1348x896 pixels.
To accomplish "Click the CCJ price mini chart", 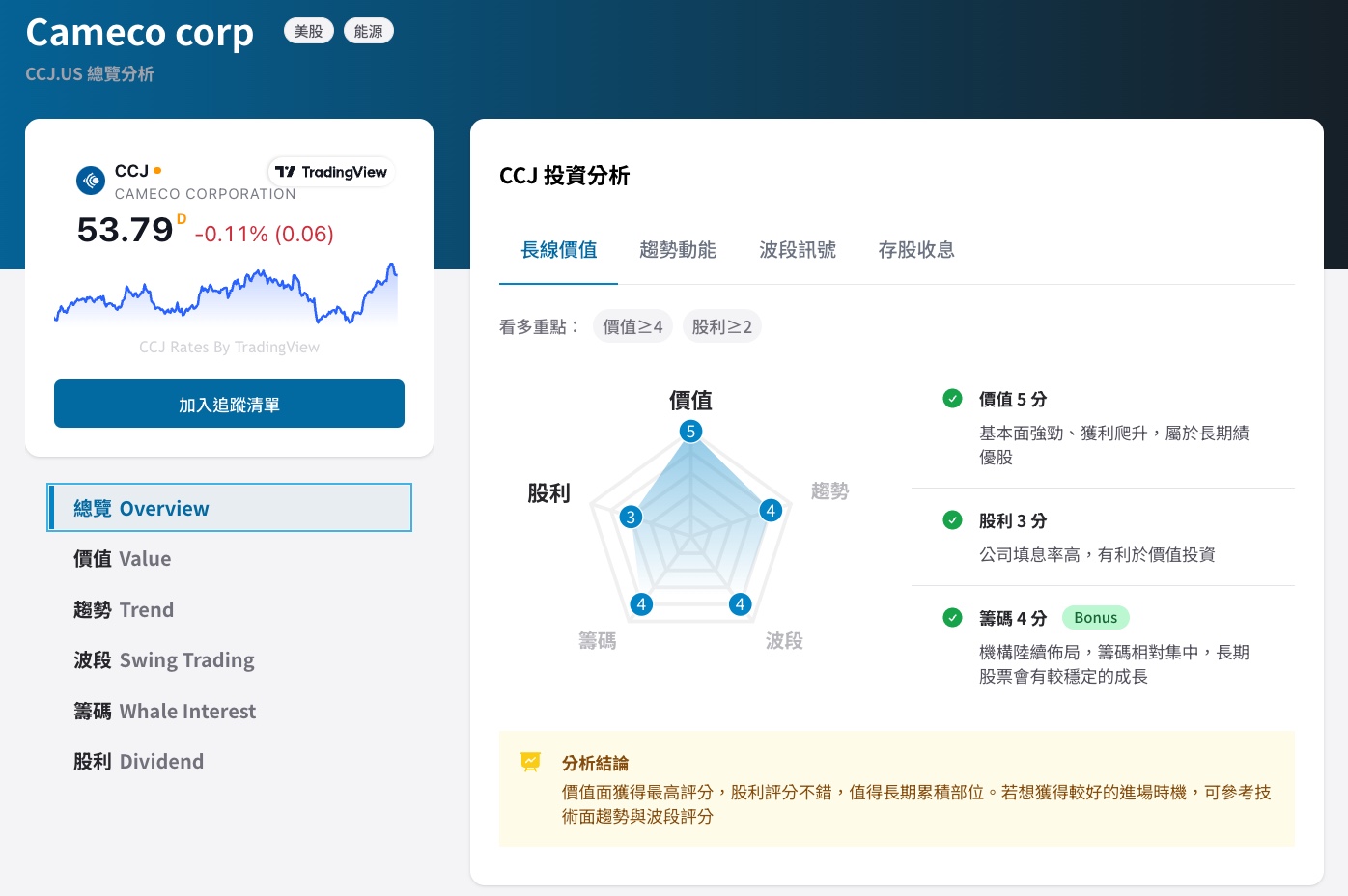I will click(226, 293).
